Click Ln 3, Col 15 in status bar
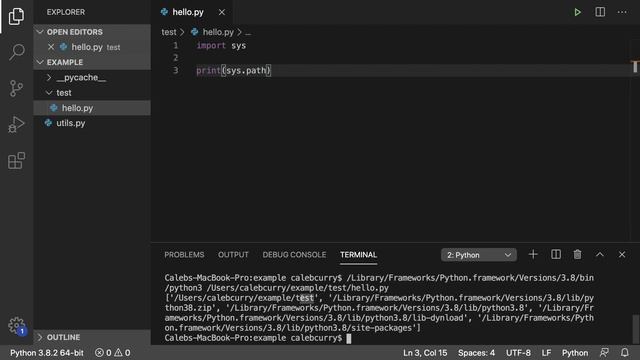 (425, 353)
